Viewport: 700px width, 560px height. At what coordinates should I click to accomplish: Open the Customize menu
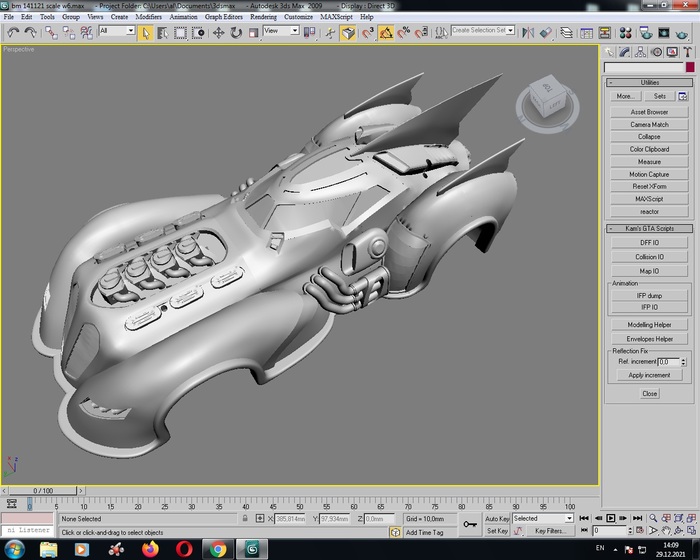pos(298,17)
